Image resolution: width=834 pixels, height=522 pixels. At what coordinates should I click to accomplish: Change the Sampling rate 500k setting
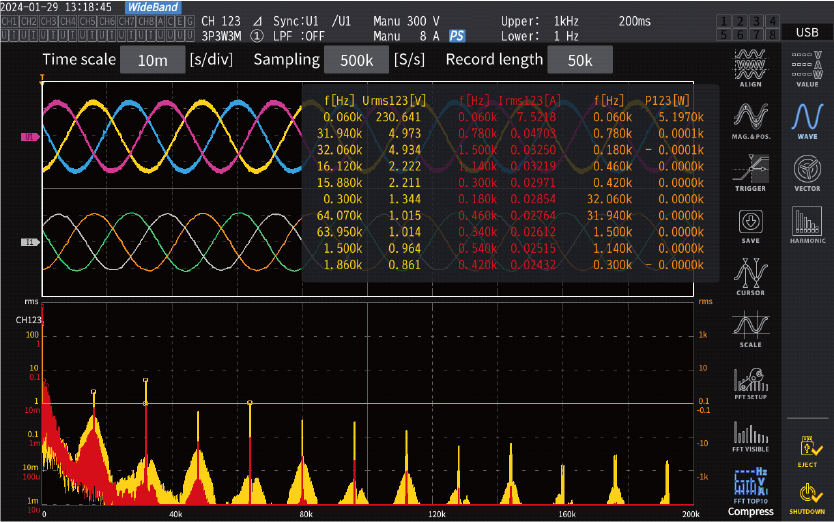(356, 60)
